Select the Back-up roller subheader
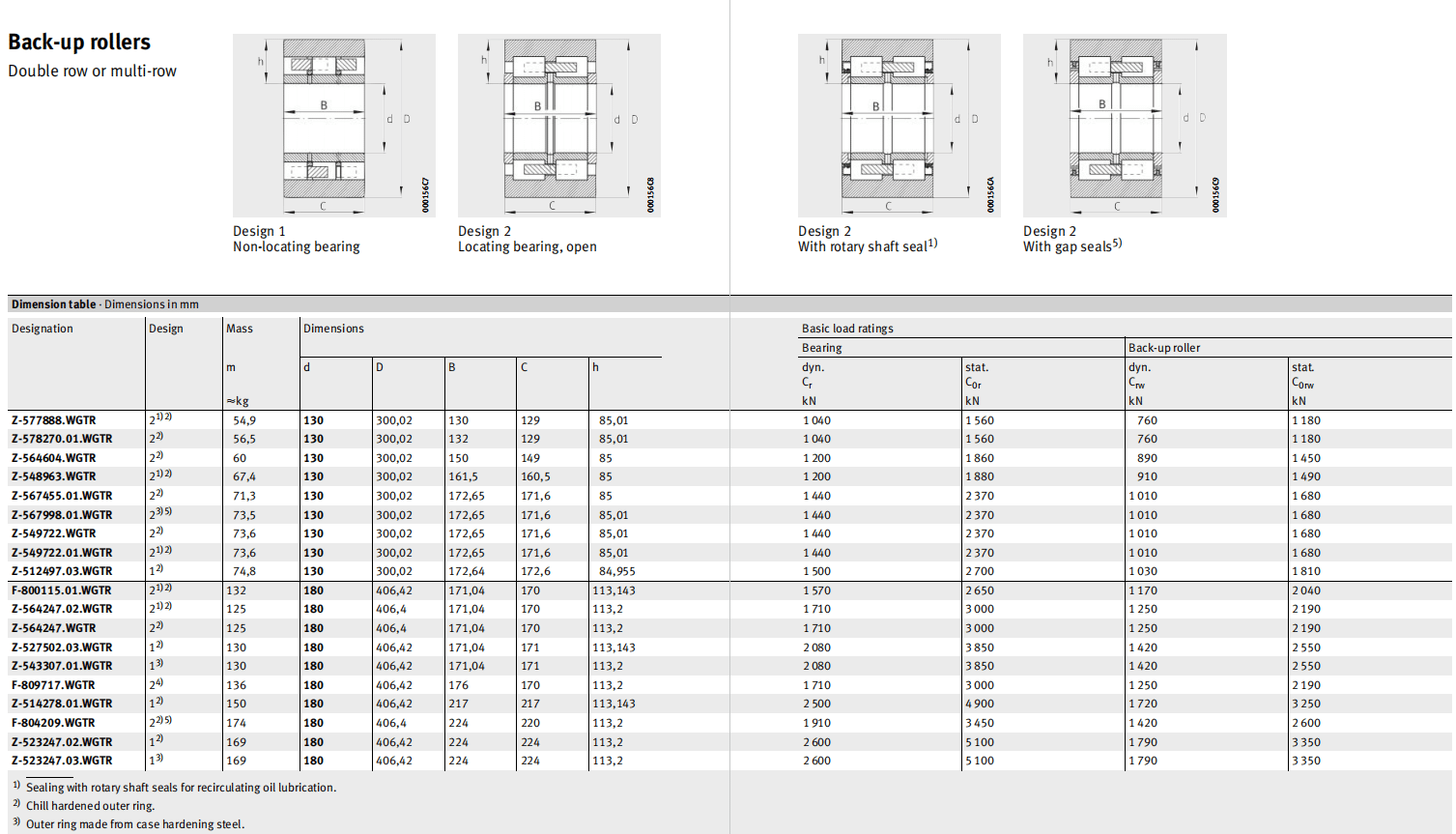This screenshot has width=1456, height=834. [x=1164, y=348]
